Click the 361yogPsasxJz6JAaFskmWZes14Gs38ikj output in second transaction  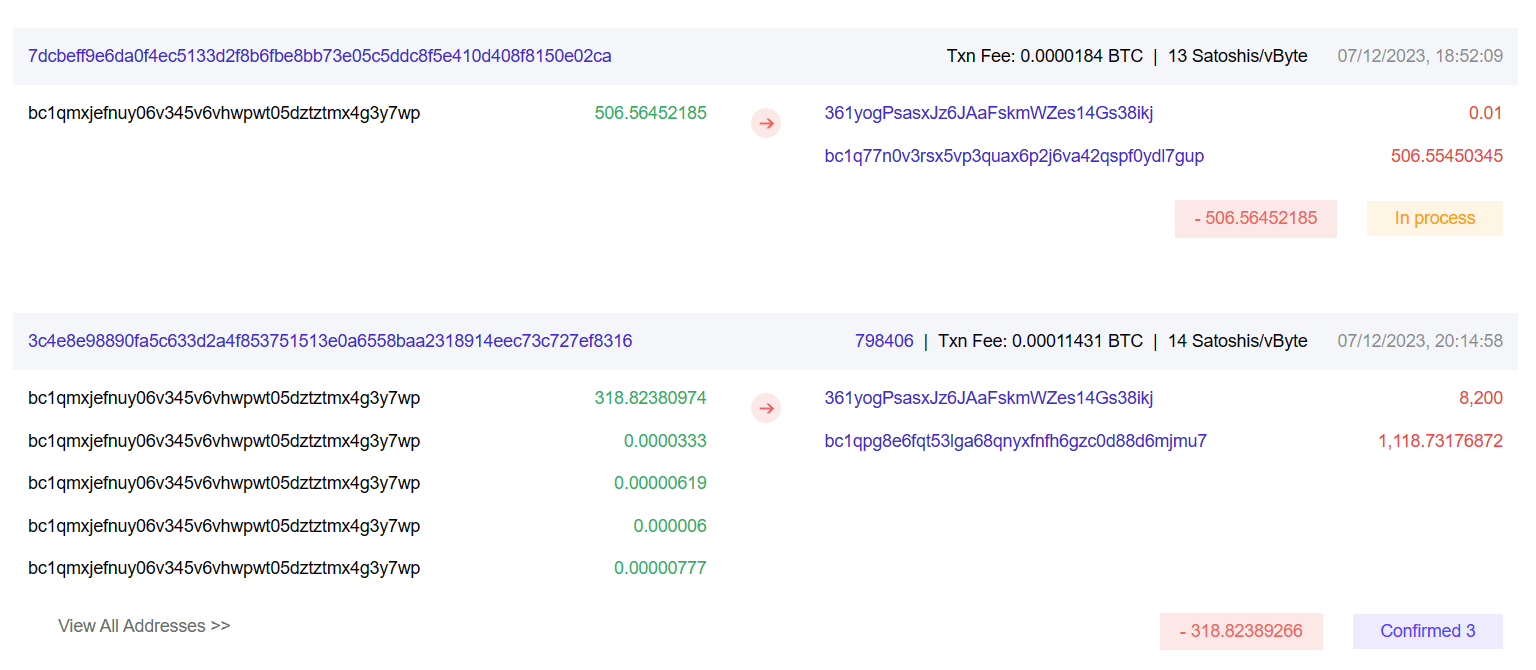coord(987,397)
